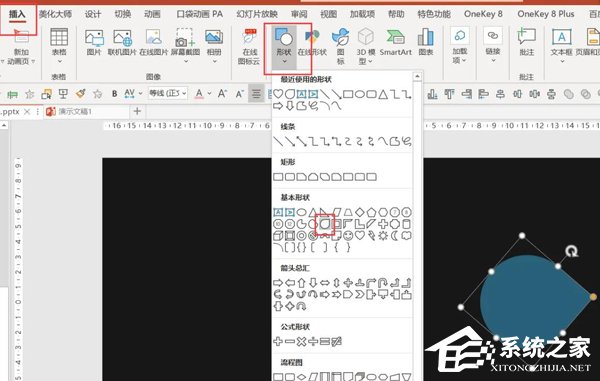Select the left-right arrow in 箭头总汇
This screenshot has height=381, width=600.
tap(324, 283)
